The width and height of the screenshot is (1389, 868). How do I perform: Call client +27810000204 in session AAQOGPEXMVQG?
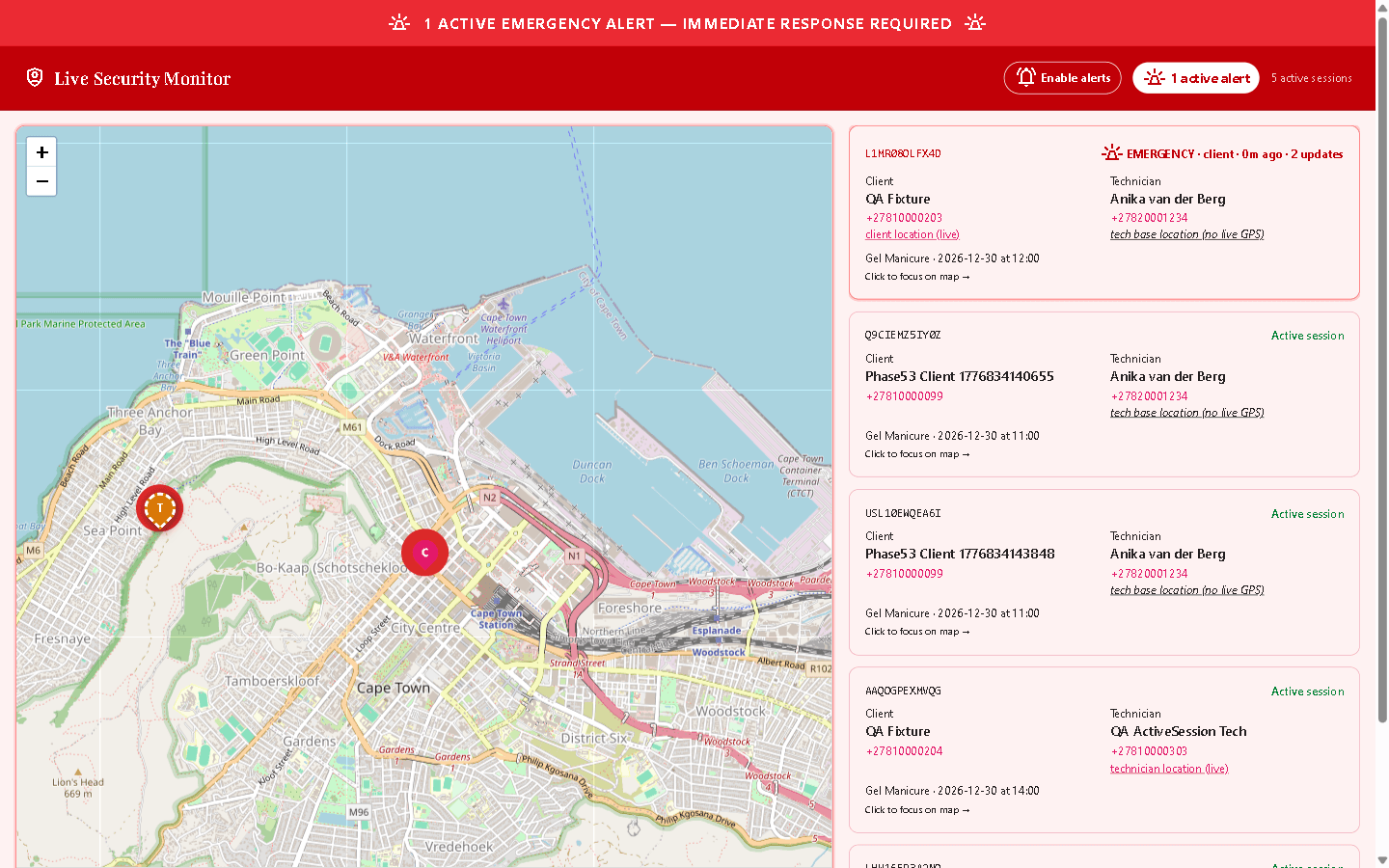(904, 751)
